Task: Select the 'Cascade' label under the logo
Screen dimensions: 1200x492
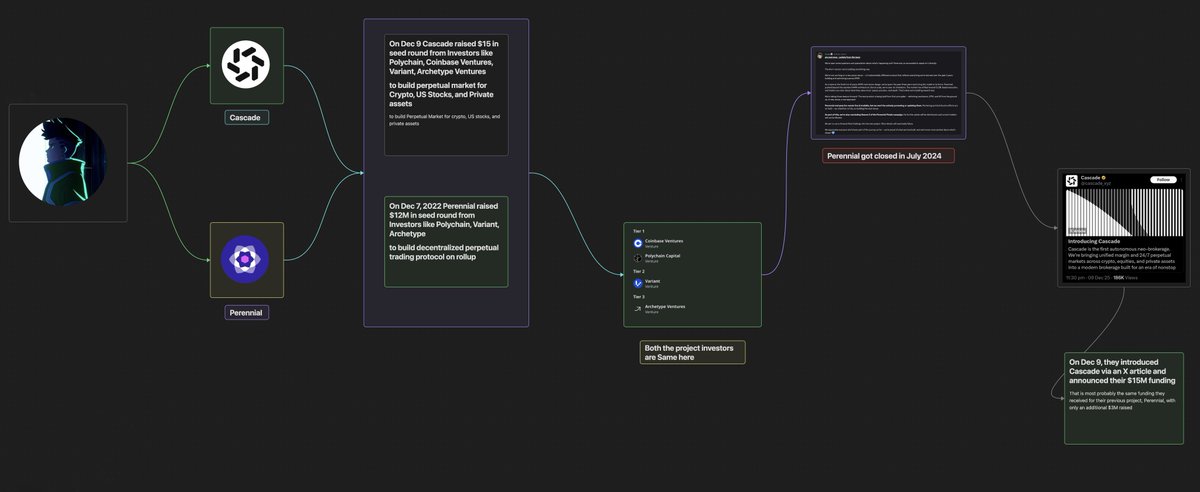Action: (247, 118)
